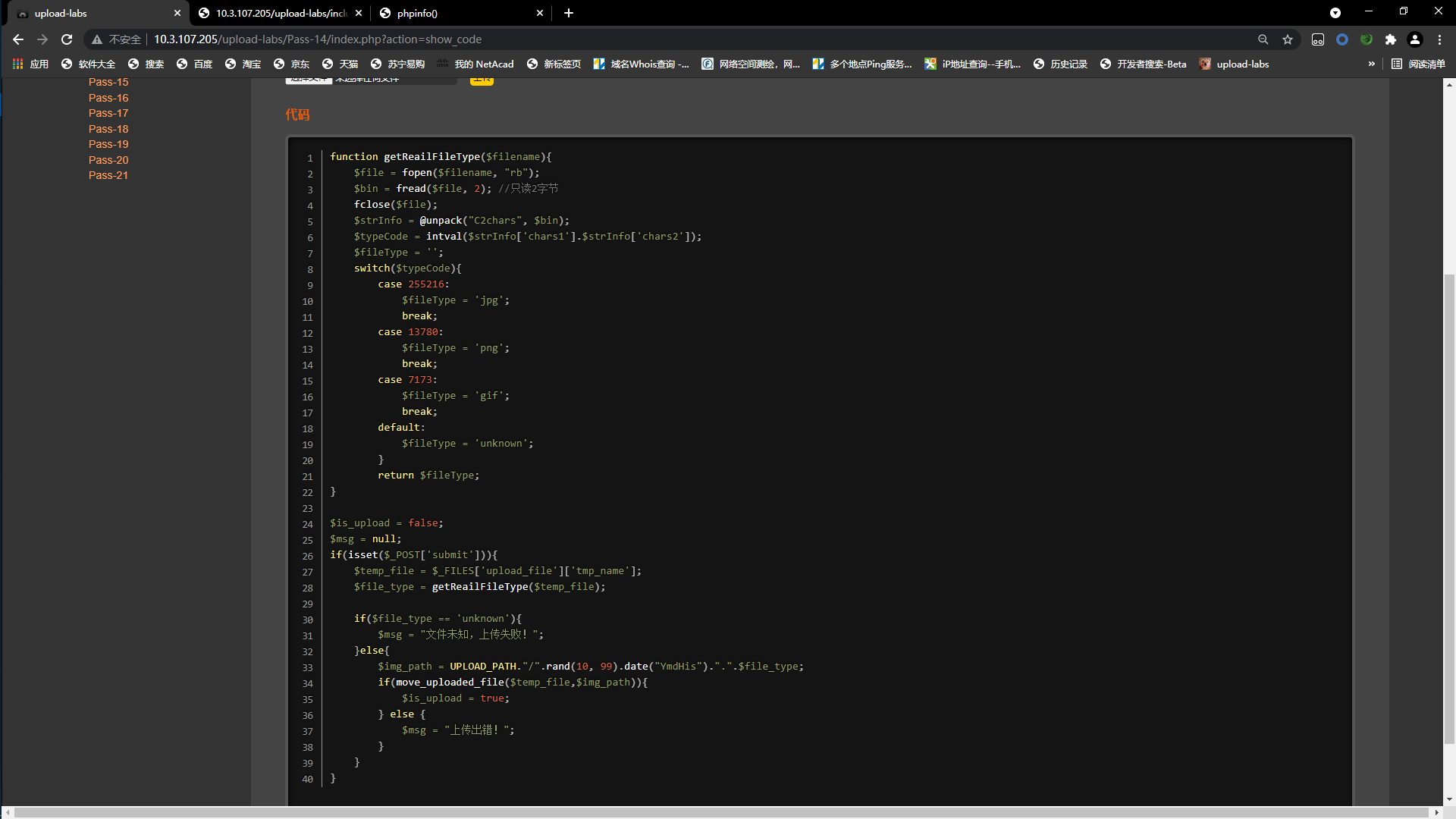Click the vertical scrollbar thumb
The height and width of the screenshot is (819, 1456).
click(x=1449, y=508)
